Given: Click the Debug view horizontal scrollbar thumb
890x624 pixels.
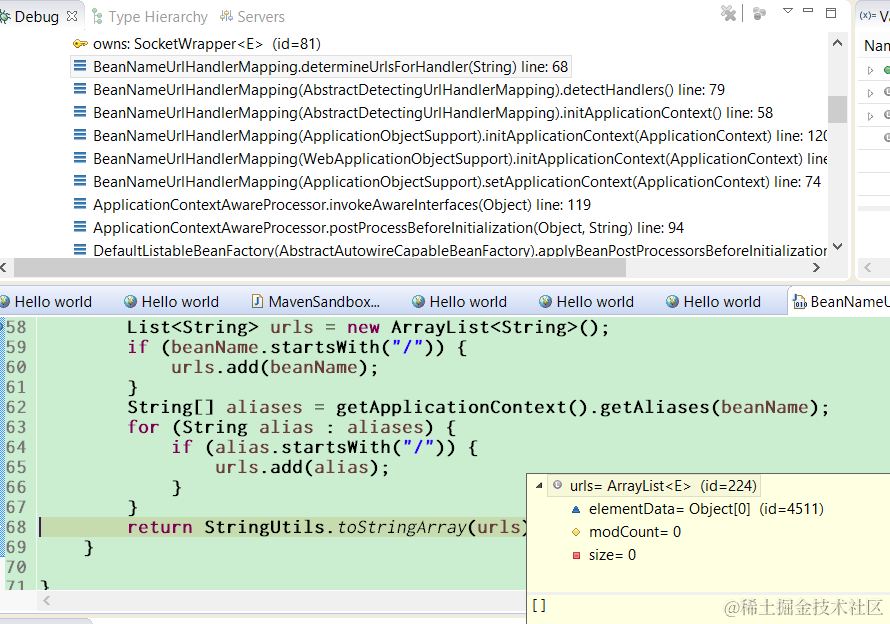Looking at the screenshot, I should [320, 267].
